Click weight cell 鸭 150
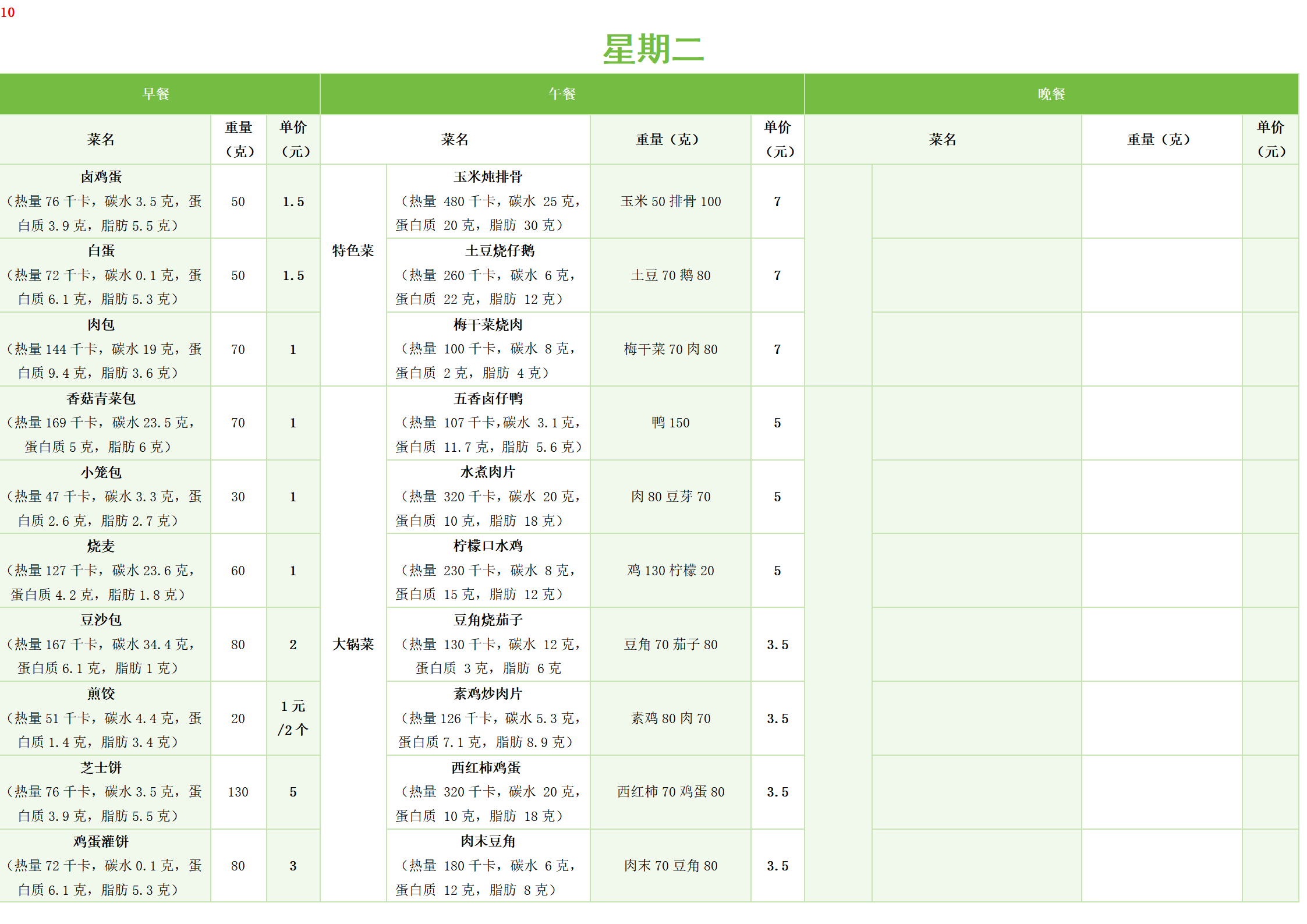Viewport: 1307px width, 924px height. [x=670, y=423]
